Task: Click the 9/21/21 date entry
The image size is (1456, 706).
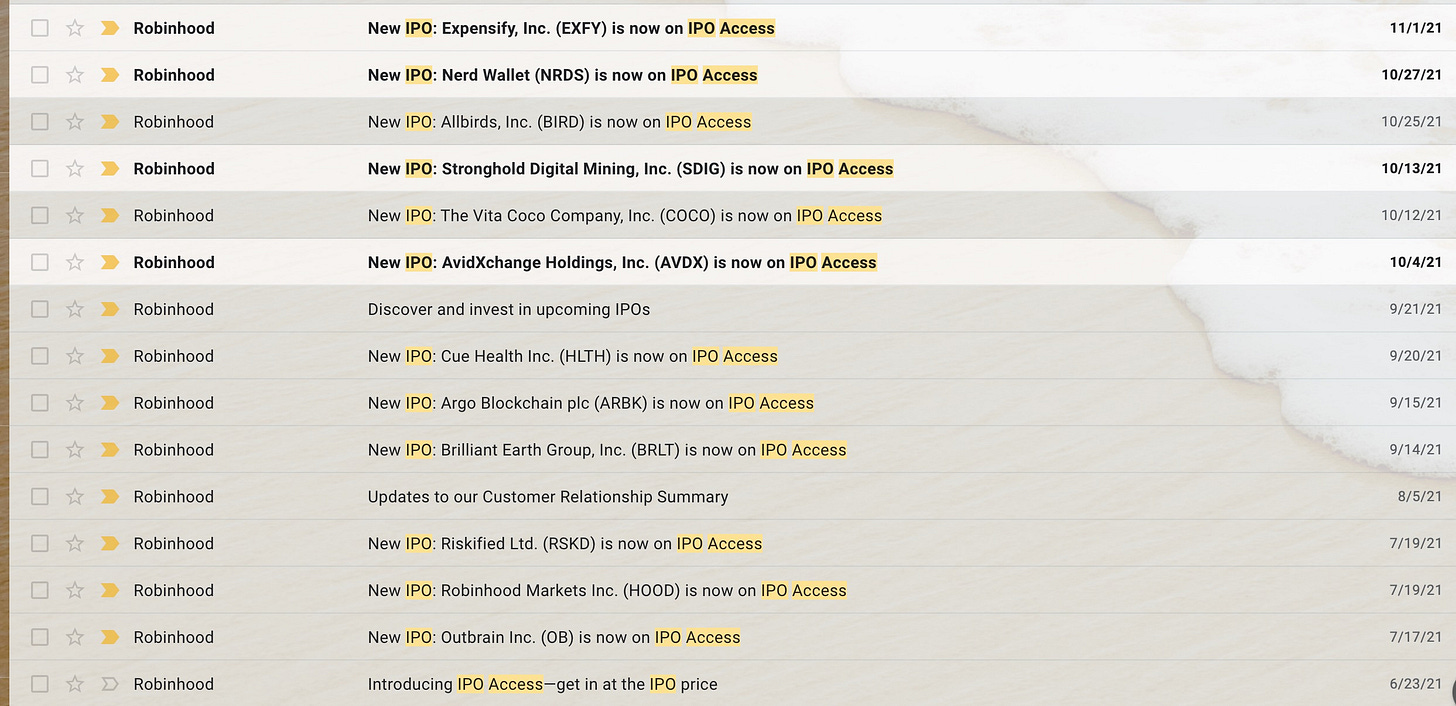Action: click(x=1416, y=309)
